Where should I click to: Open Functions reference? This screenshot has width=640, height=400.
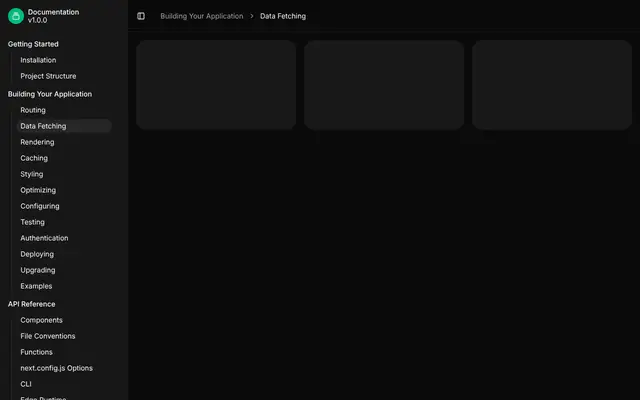(36, 352)
